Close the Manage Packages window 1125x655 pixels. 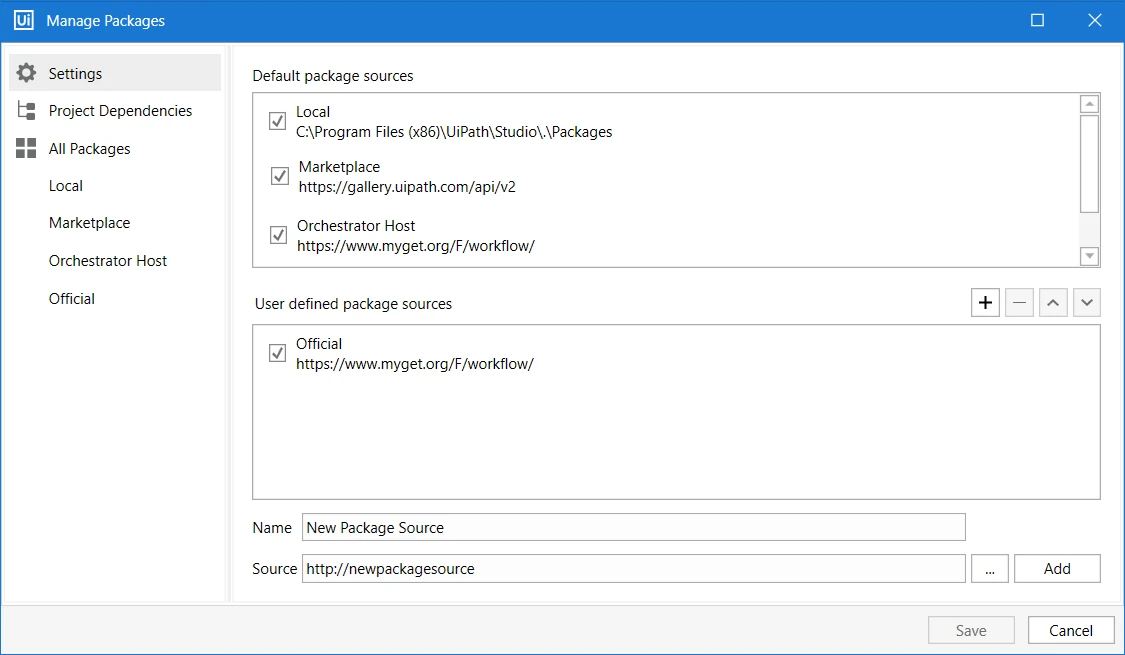1094,20
